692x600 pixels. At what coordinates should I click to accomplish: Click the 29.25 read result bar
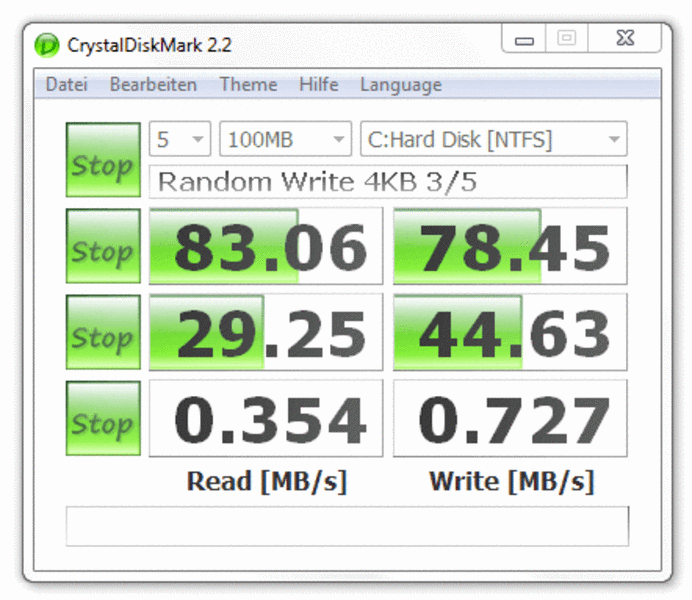point(266,332)
